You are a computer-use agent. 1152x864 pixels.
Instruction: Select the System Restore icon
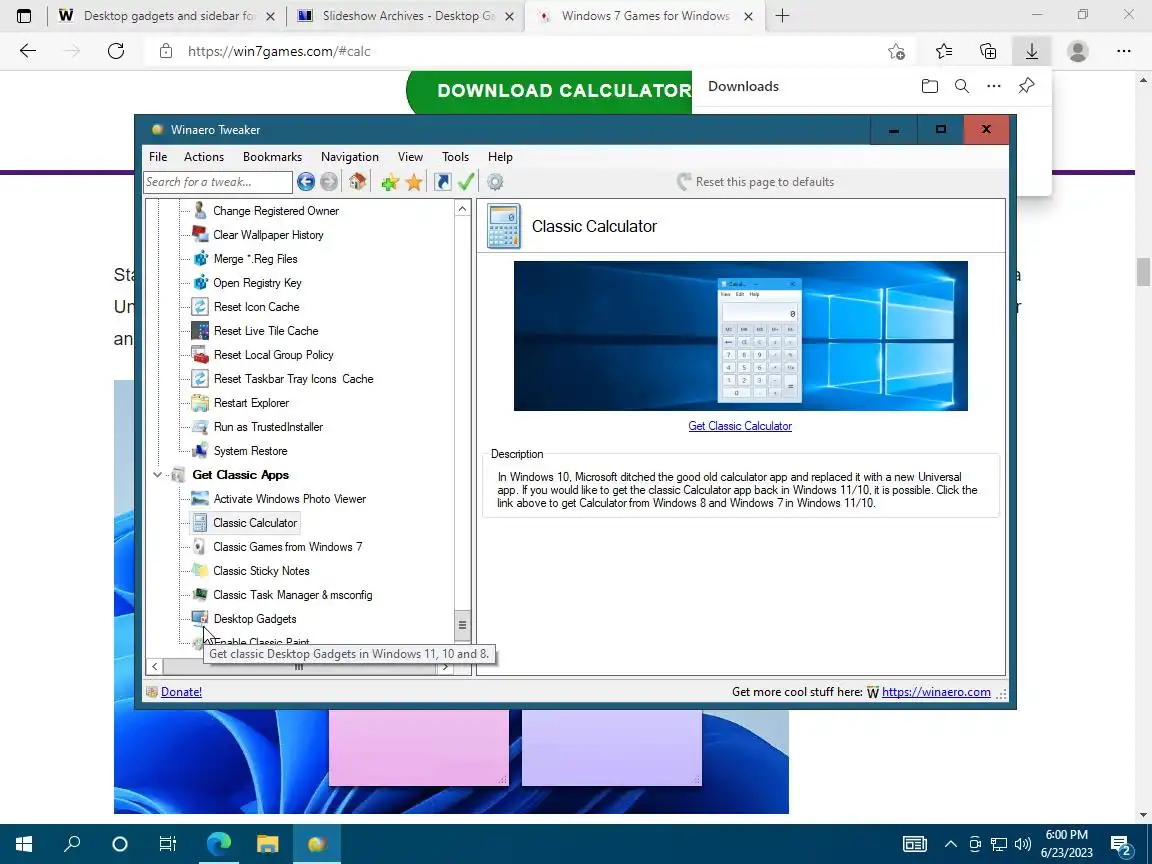coord(200,450)
